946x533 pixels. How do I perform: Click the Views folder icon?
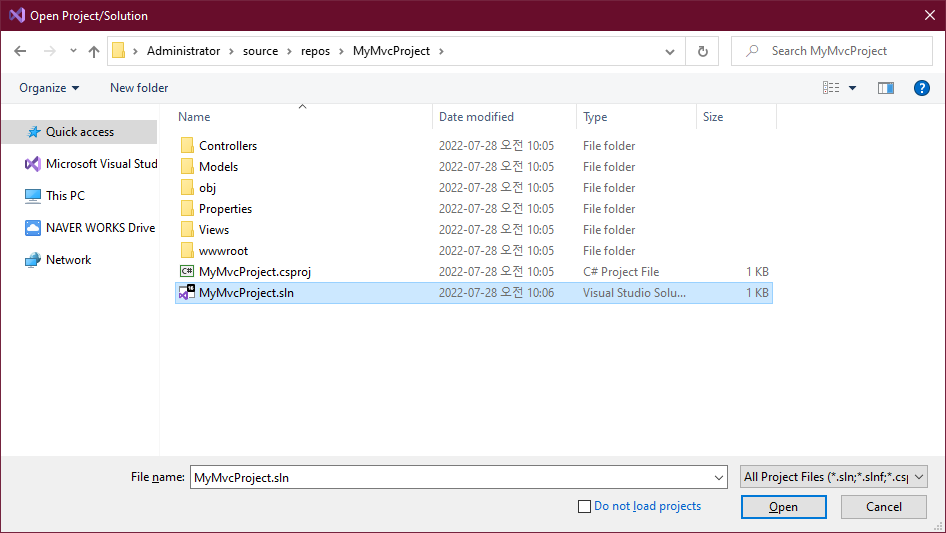click(187, 230)
